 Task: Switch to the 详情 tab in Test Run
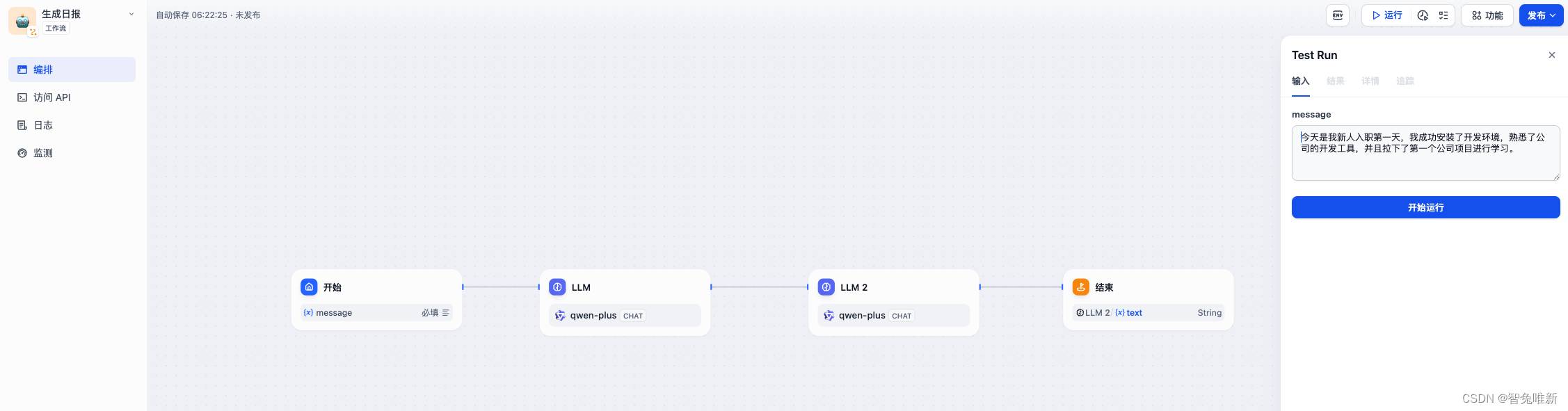pyautogui.click(x=1370, y=81)
